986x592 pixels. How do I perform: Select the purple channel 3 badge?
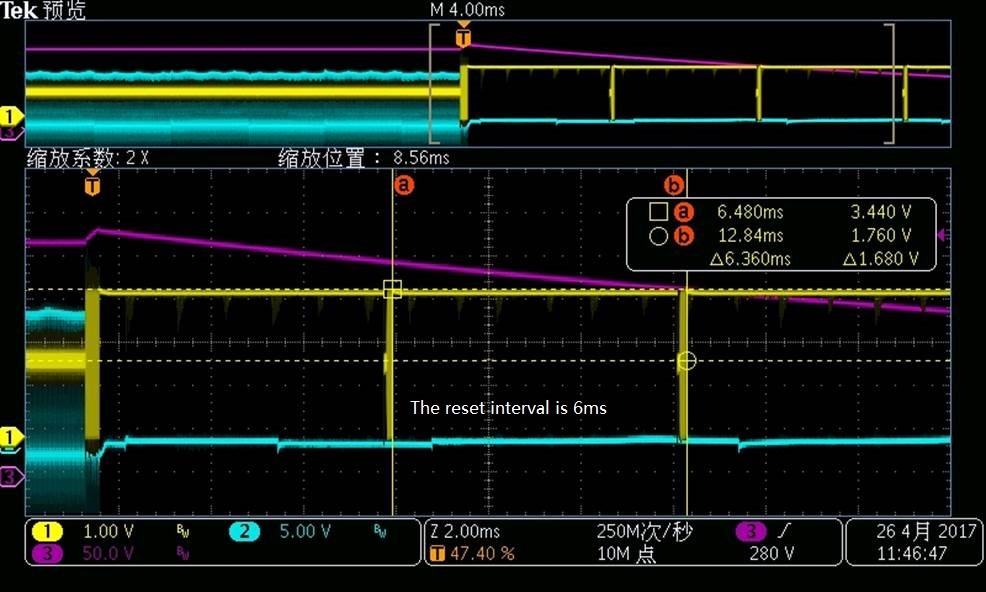tap(47, 554)
